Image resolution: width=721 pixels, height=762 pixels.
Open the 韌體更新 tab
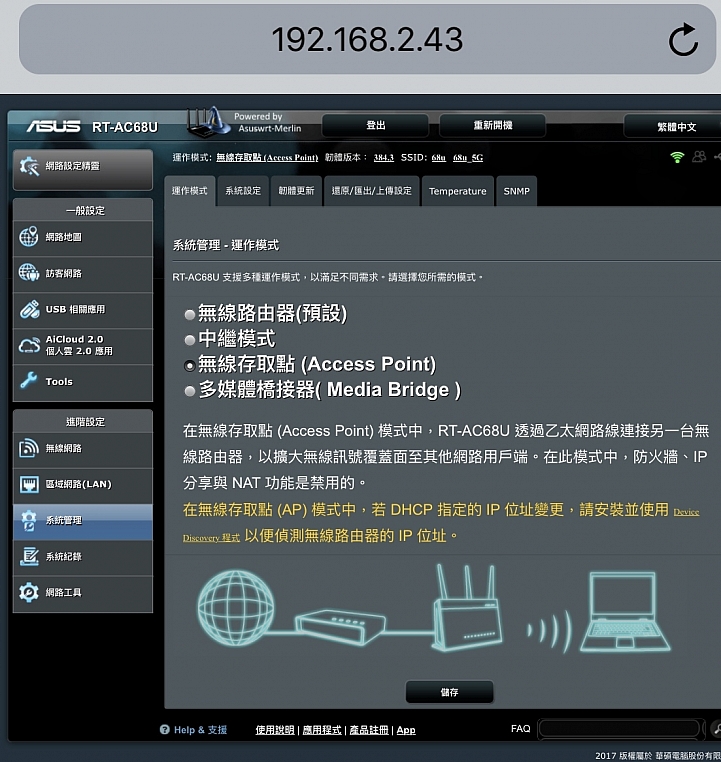click(x=296, y=191)
